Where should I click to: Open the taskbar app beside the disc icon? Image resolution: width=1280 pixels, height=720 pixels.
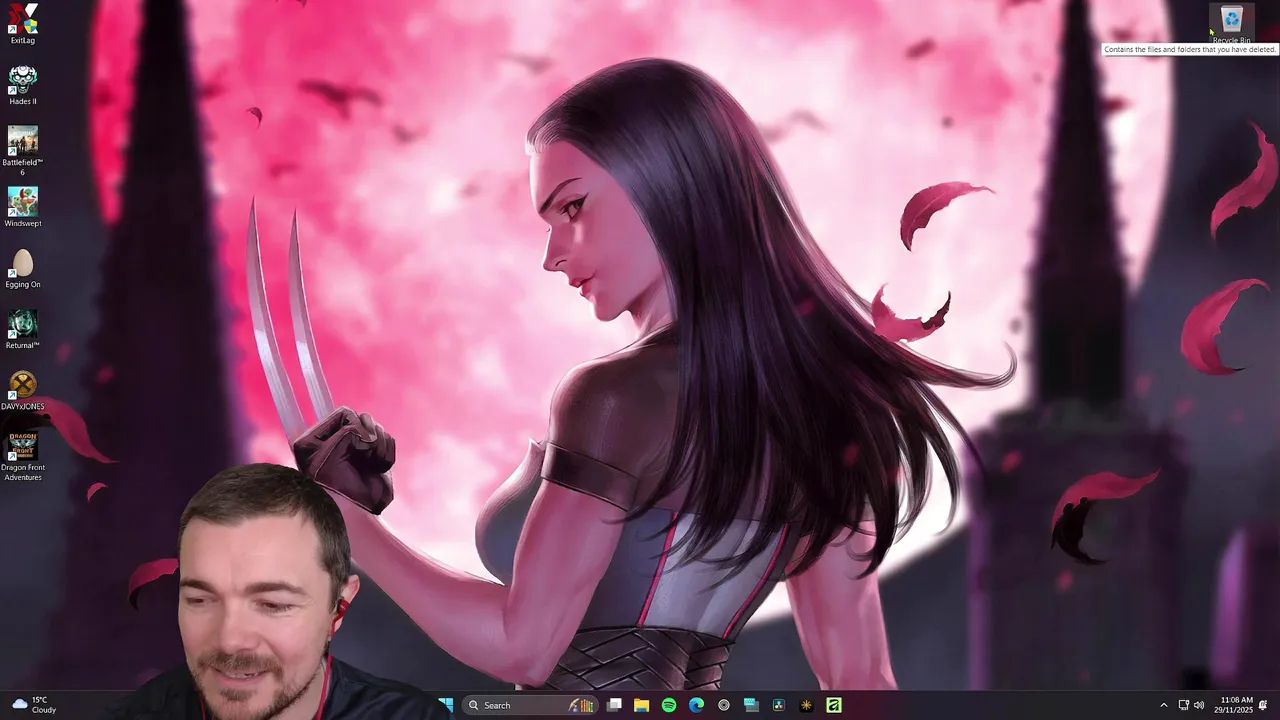751,705
